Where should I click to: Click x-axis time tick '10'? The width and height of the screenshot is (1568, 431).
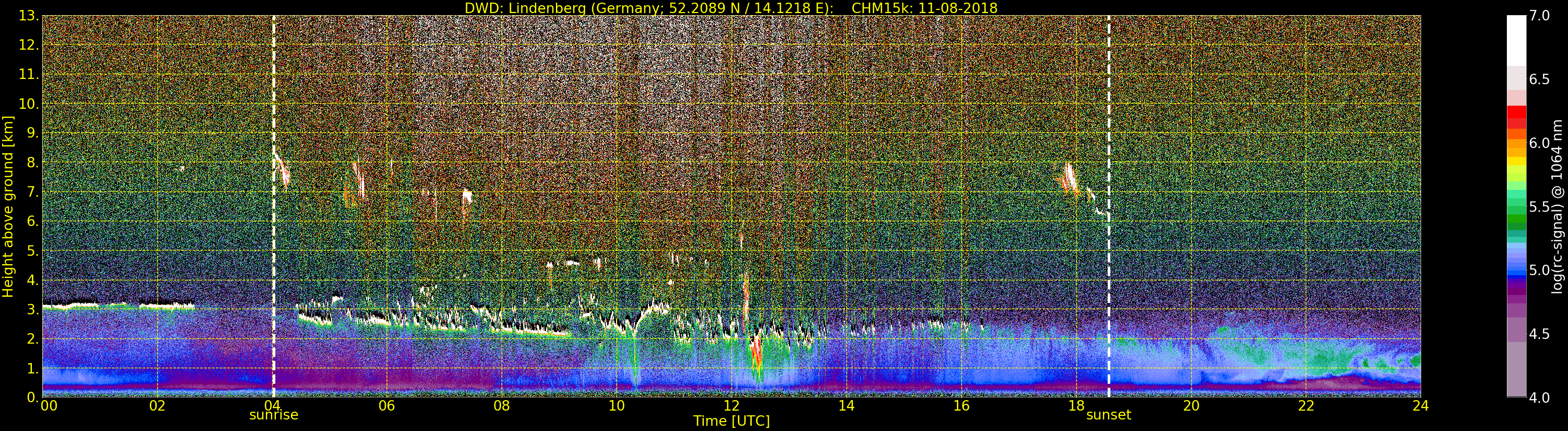click(x=617, y=405)
